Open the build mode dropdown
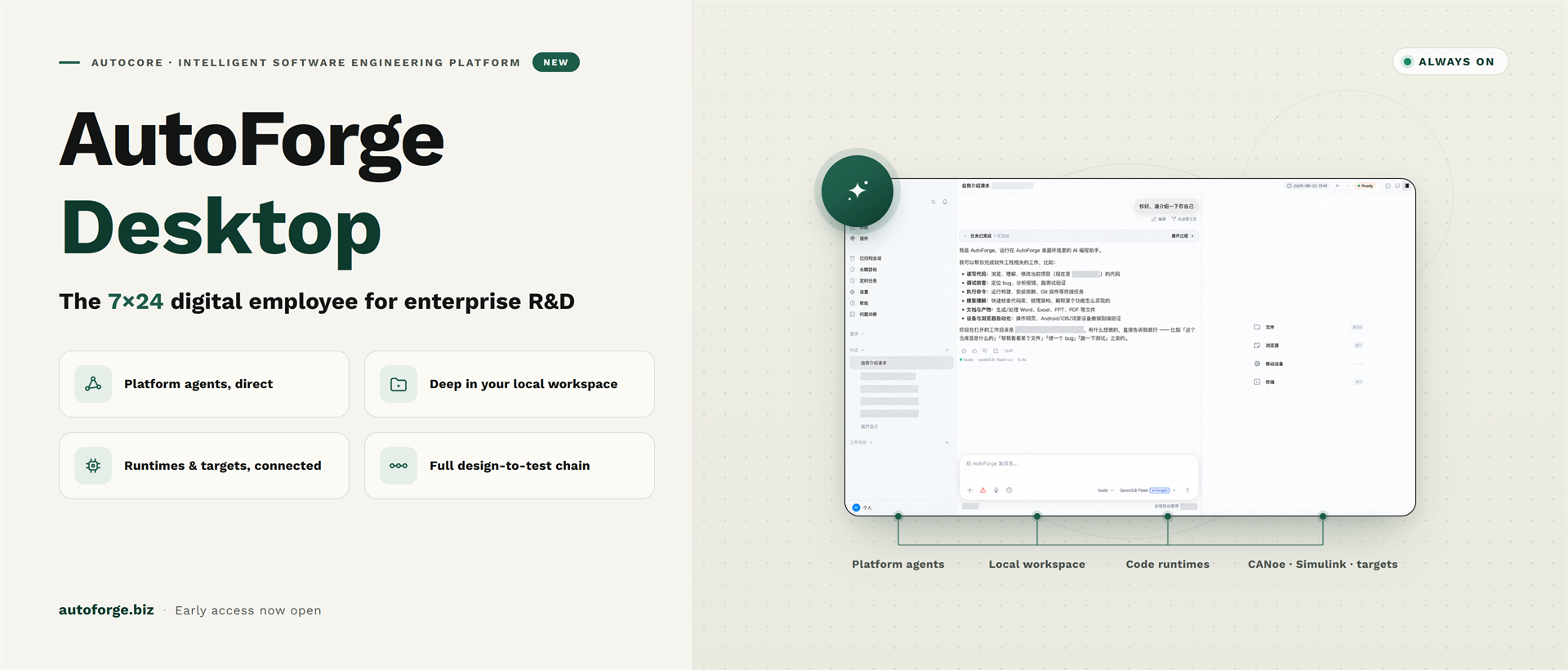Screen dimensions: 1568x670 (x=1106, y=490)
